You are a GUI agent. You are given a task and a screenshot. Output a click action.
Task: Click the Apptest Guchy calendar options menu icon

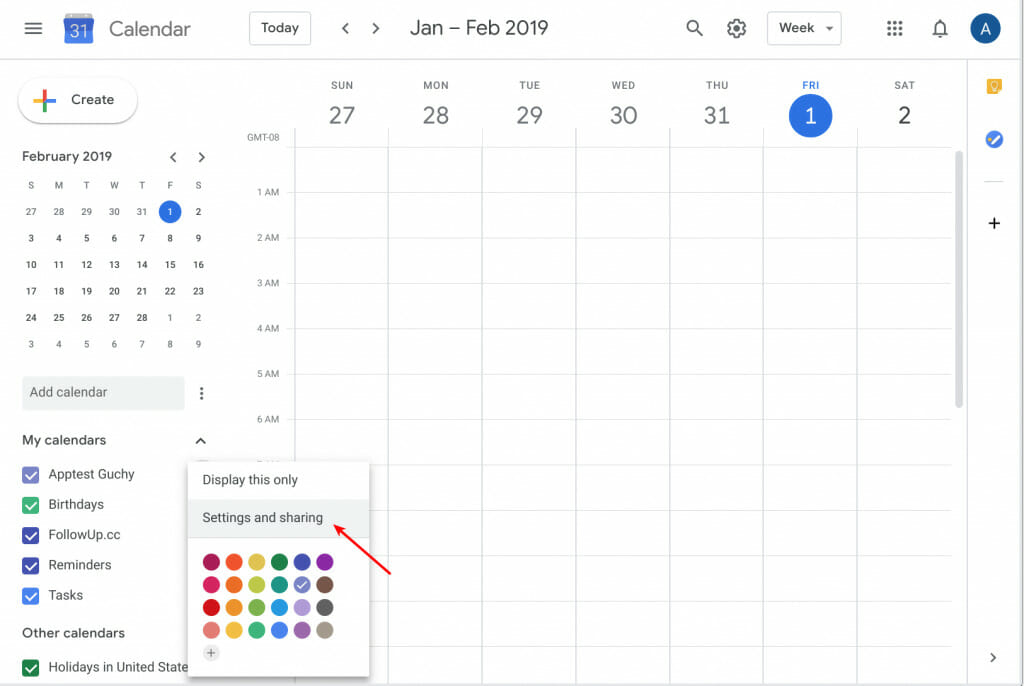tap(201, 474)
